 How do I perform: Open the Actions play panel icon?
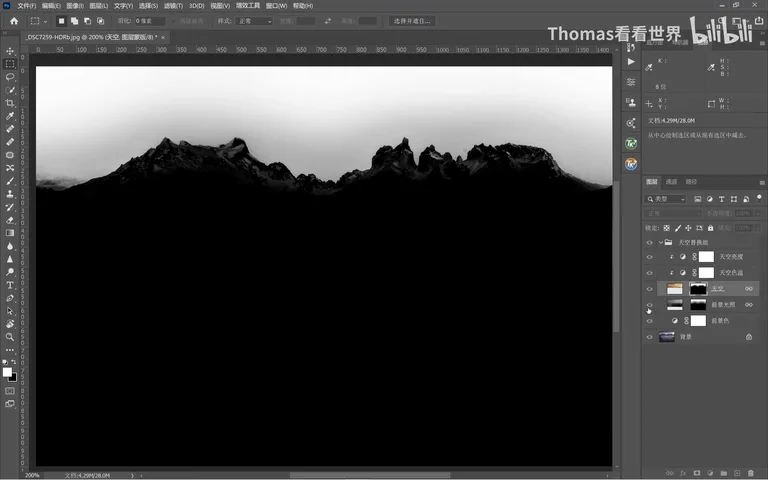pos(631,62)
